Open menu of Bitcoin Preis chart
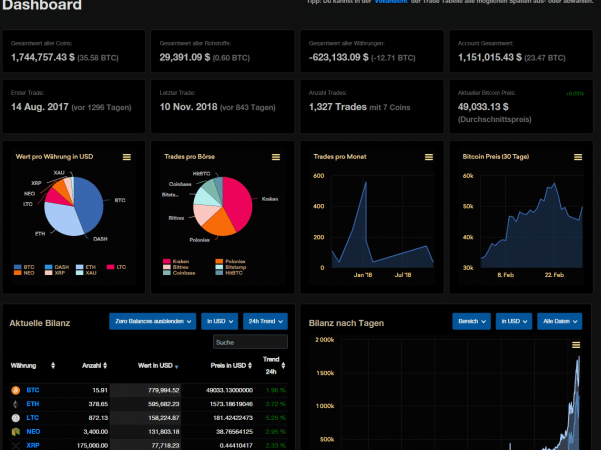Viewport: 601px width, 450px height. click(x=578, y=157)
